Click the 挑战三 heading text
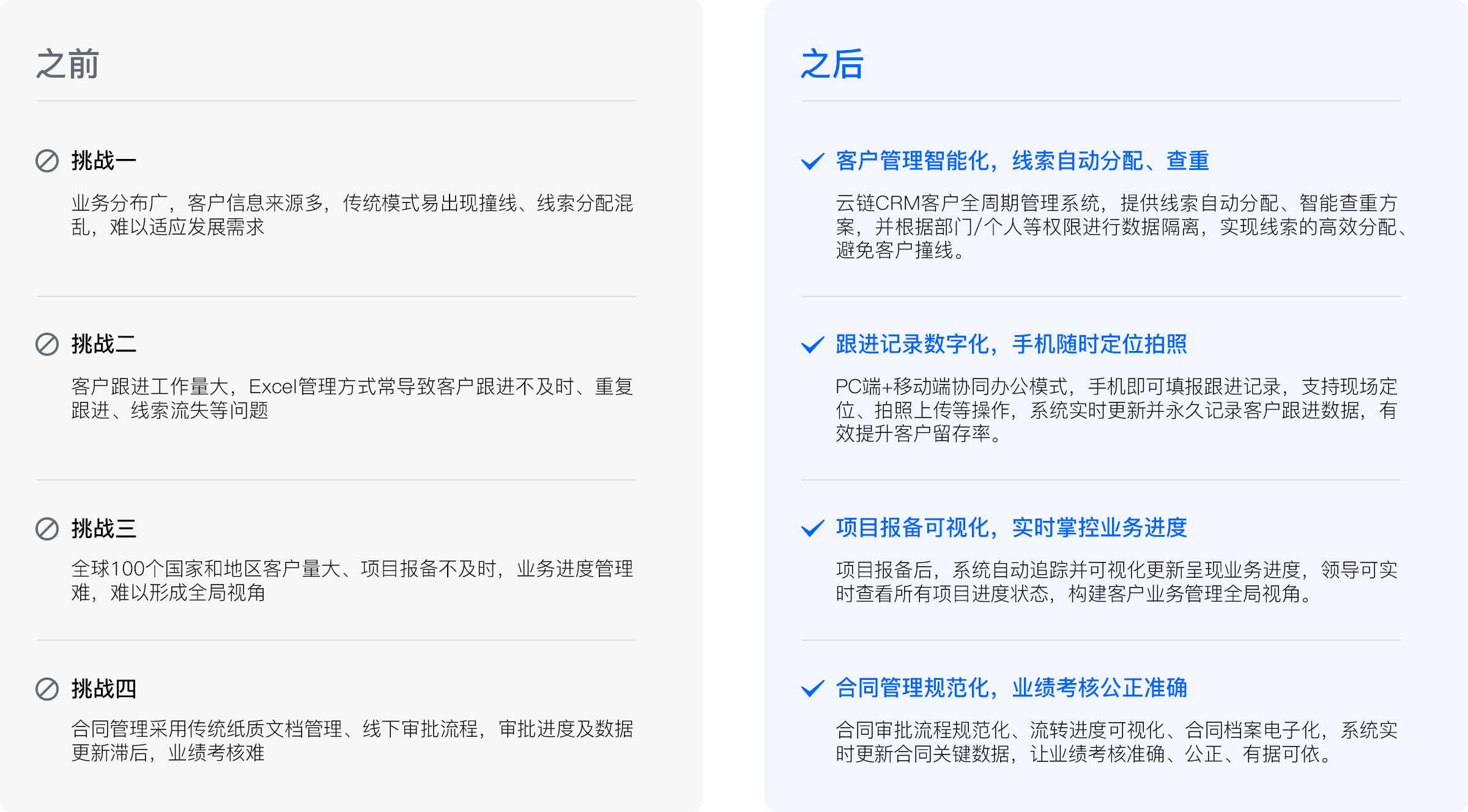Image resolution: width=1468 pixels, height=812 pixels. 103,529
